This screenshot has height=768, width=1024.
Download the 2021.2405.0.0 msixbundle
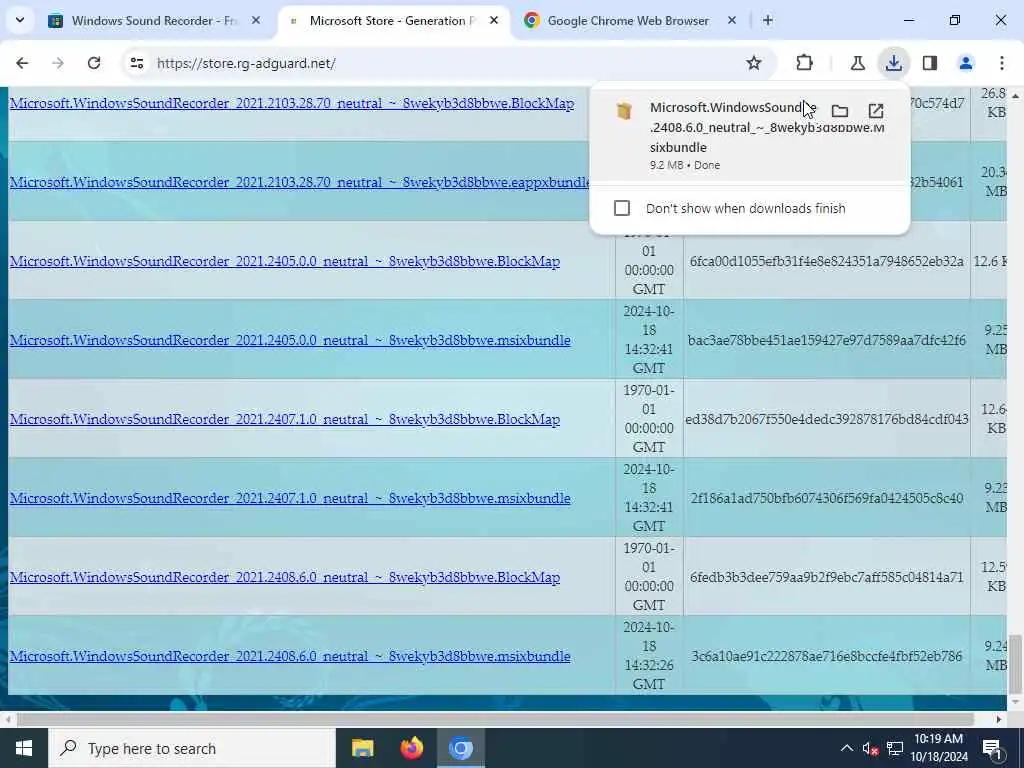coord(290,340)
